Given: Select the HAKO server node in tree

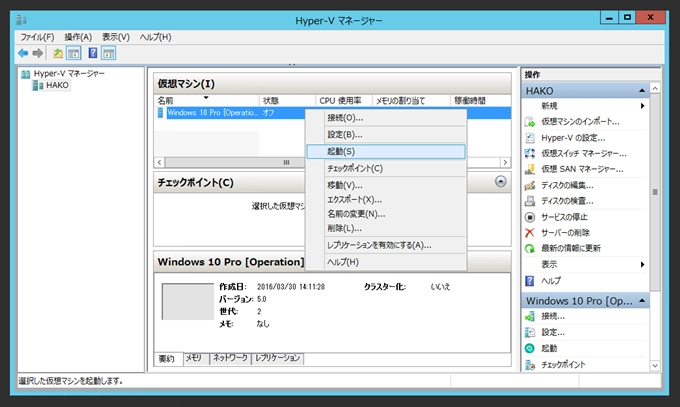Looking at the screenshot, I should tap(57, 85).
